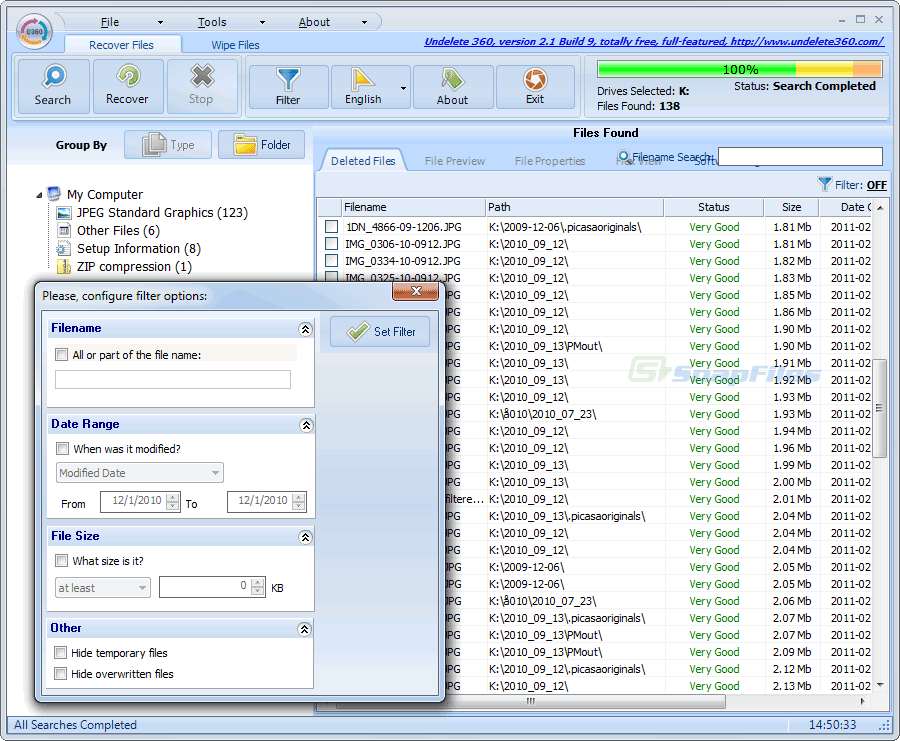Click the file name filter text box

(173, 379)
